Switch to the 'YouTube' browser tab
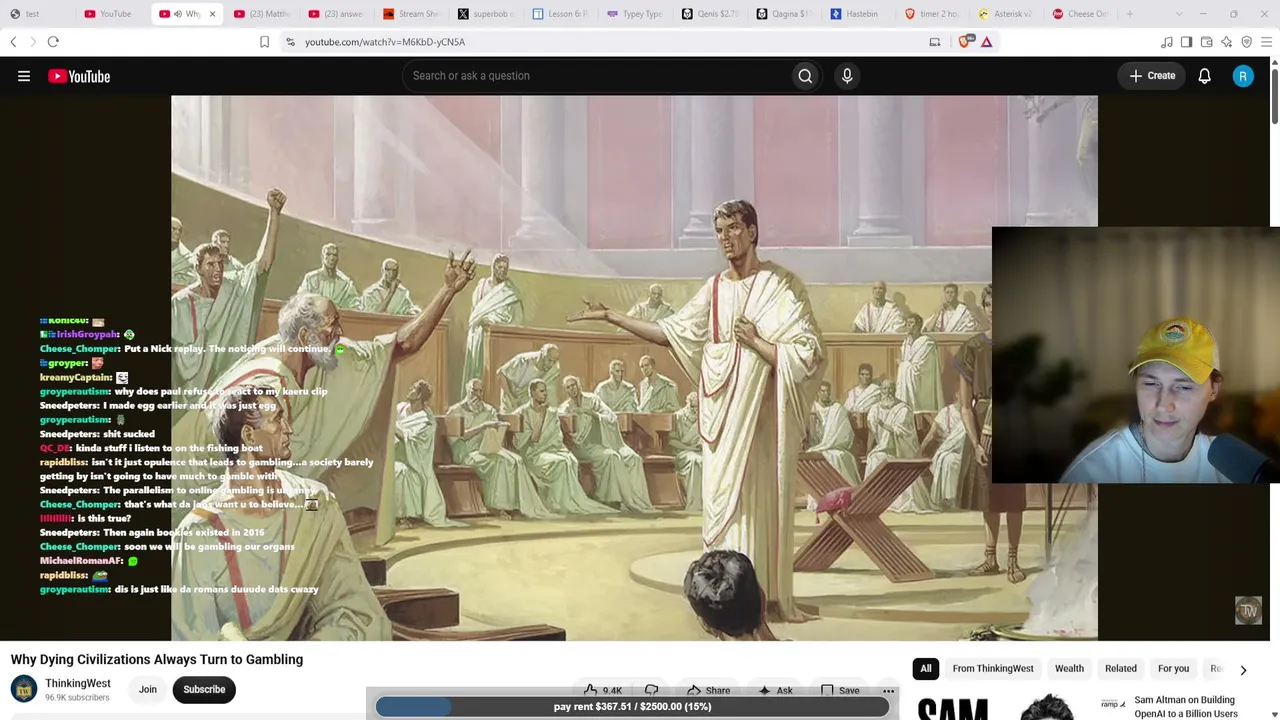Screen dimensions: 1280x720 click(111, 14)
